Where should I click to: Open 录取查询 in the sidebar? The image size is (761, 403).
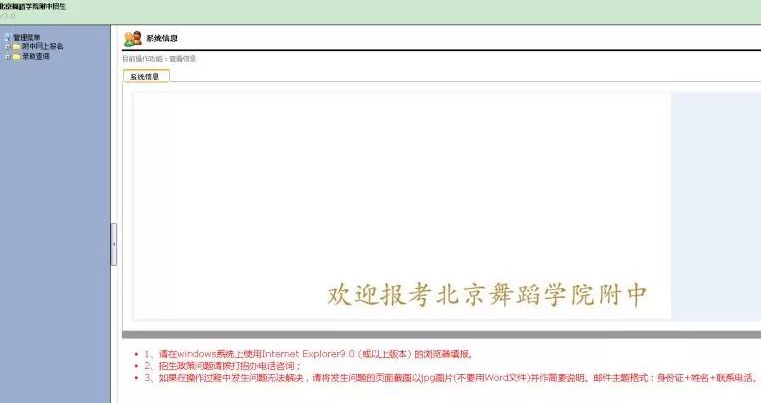click(x=36, y=56)
